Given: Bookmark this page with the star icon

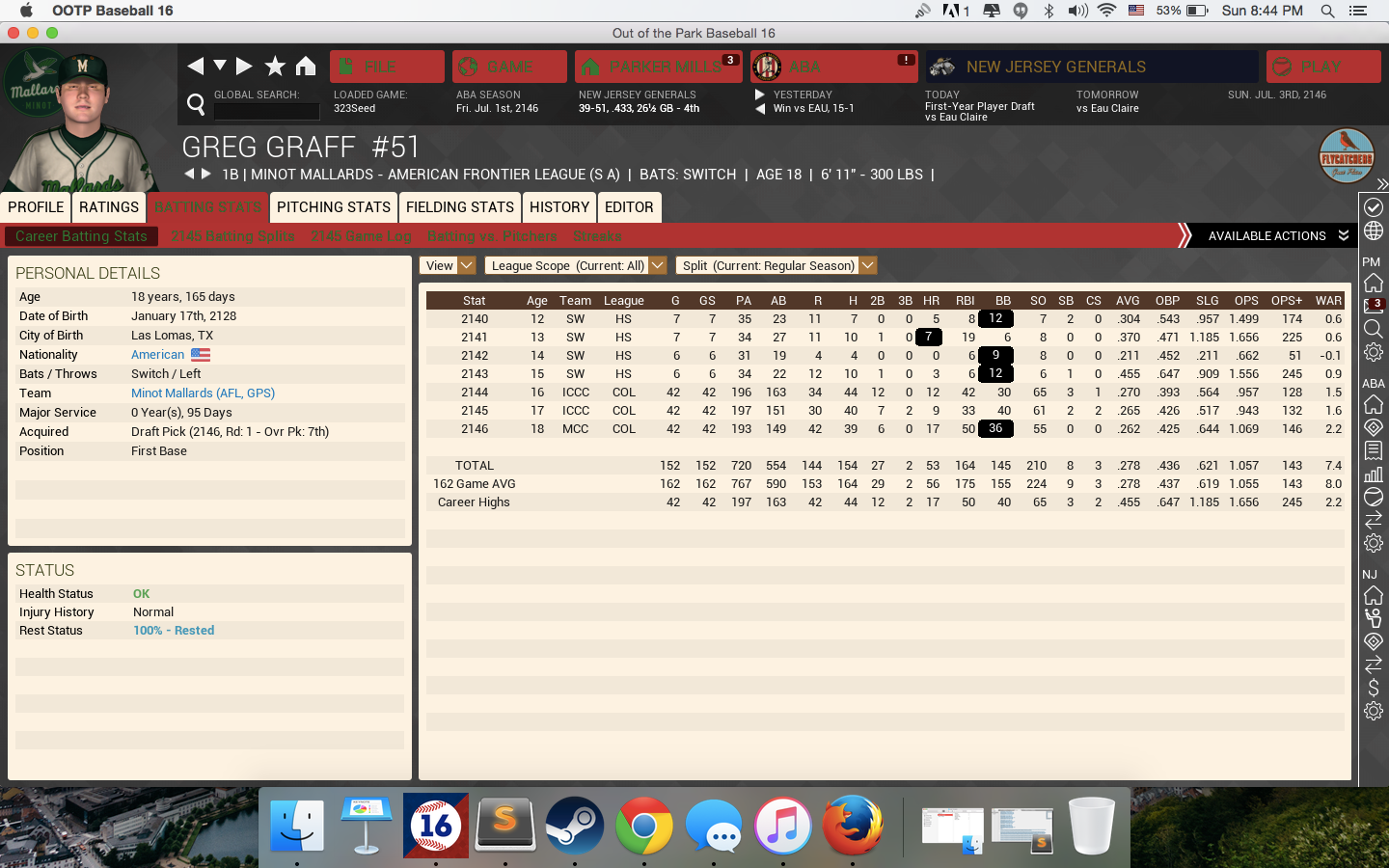Looking at the screenshot, I should coord(275,66).
